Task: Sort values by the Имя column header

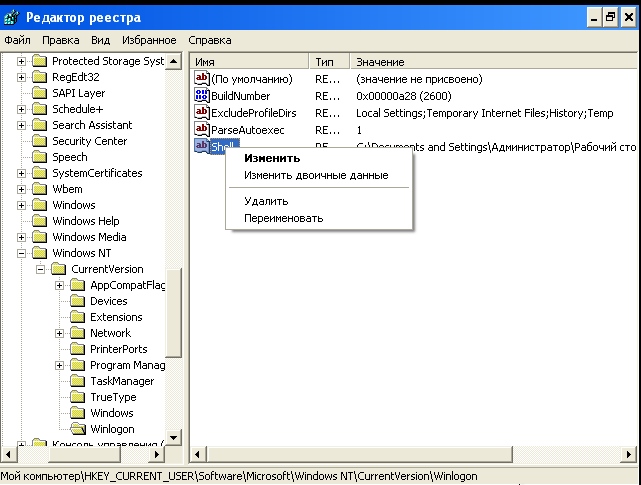Action: (249, 62)
